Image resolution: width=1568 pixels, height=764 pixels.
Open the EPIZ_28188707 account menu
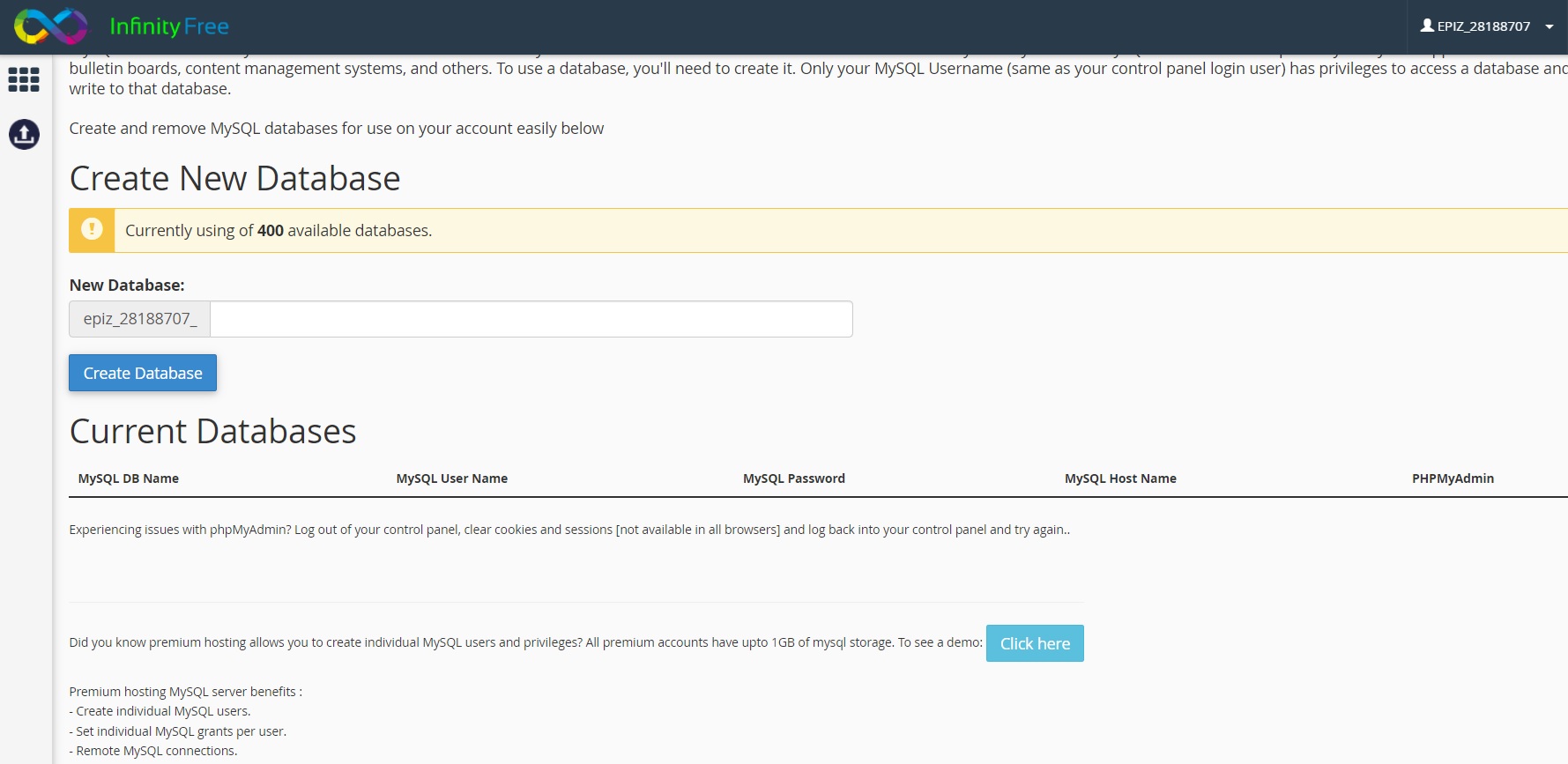click(1484, 26)
